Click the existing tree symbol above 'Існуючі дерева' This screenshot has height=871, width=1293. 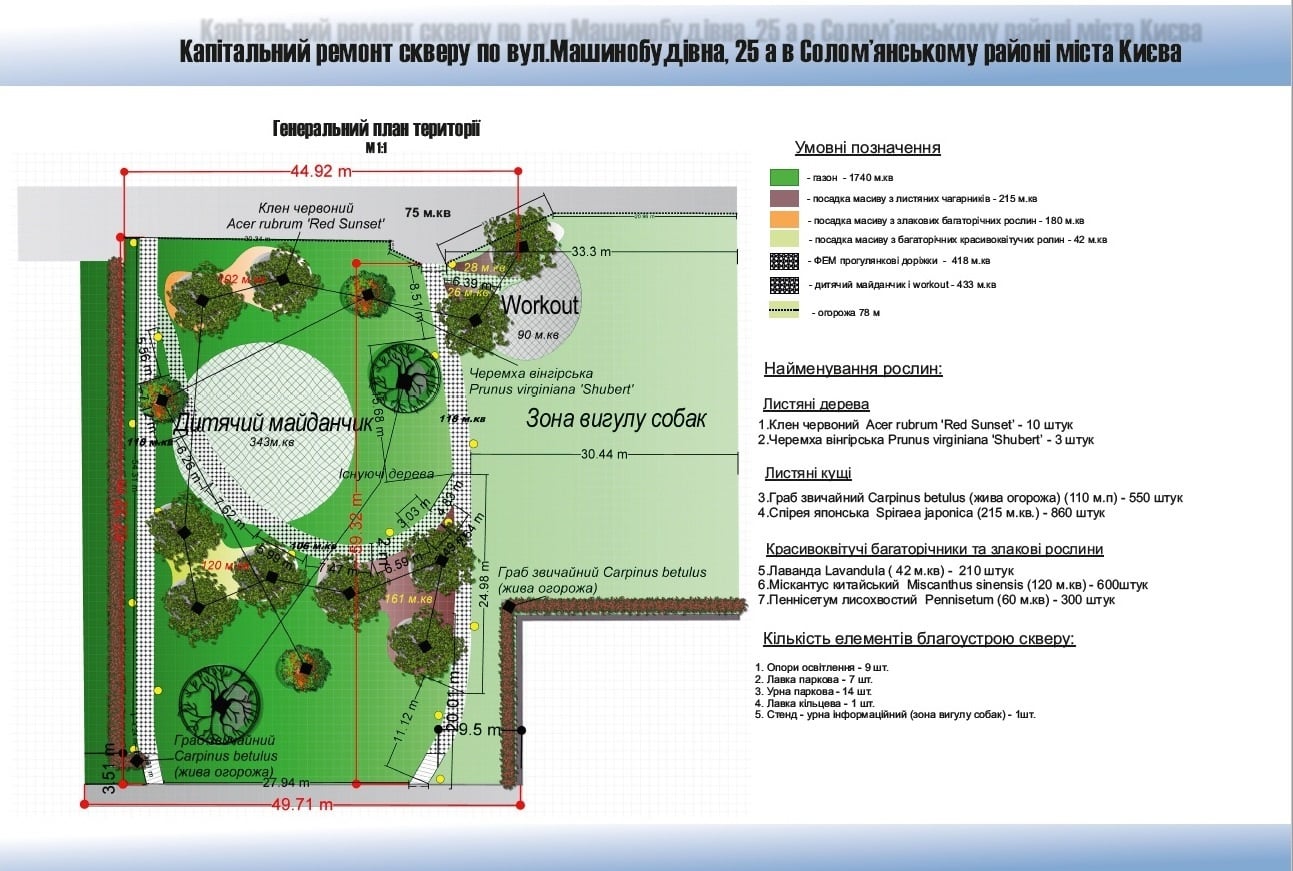(404, 378)
